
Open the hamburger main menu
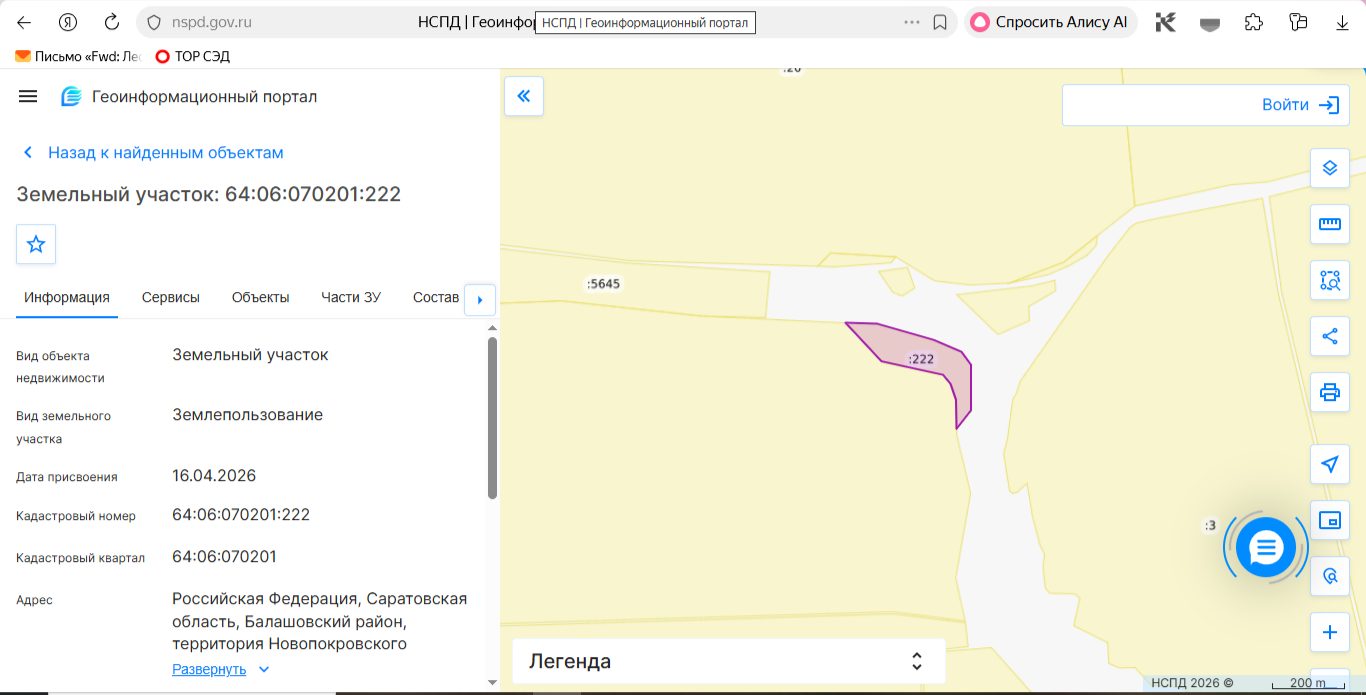tap(28, 96)
